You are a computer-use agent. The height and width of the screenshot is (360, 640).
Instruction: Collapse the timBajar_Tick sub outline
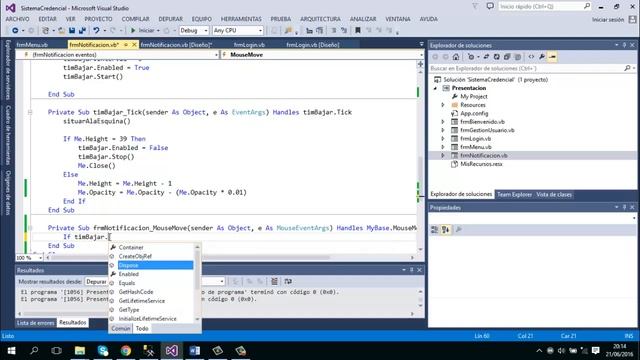click(30, 112)
